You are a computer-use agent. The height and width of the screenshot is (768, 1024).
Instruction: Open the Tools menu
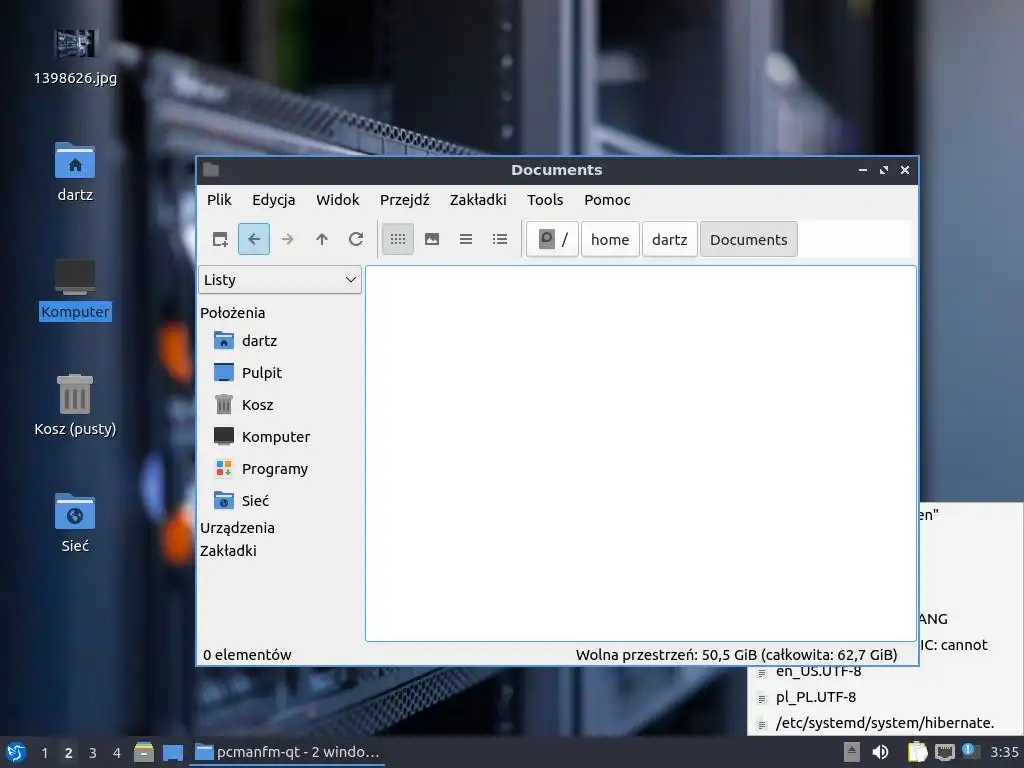[x=545, y=200]
